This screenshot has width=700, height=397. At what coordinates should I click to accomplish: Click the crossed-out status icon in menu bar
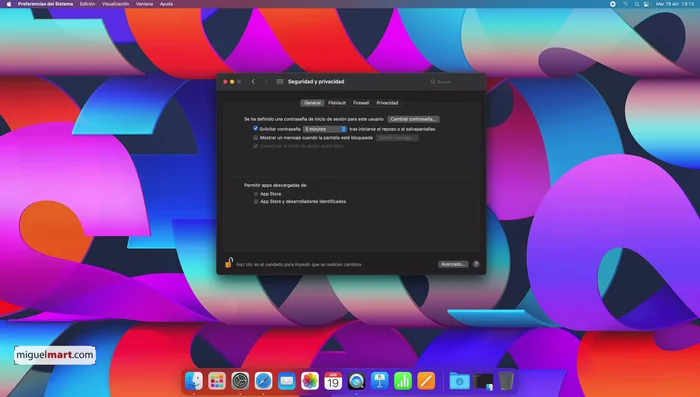click(x=625, y=4)
